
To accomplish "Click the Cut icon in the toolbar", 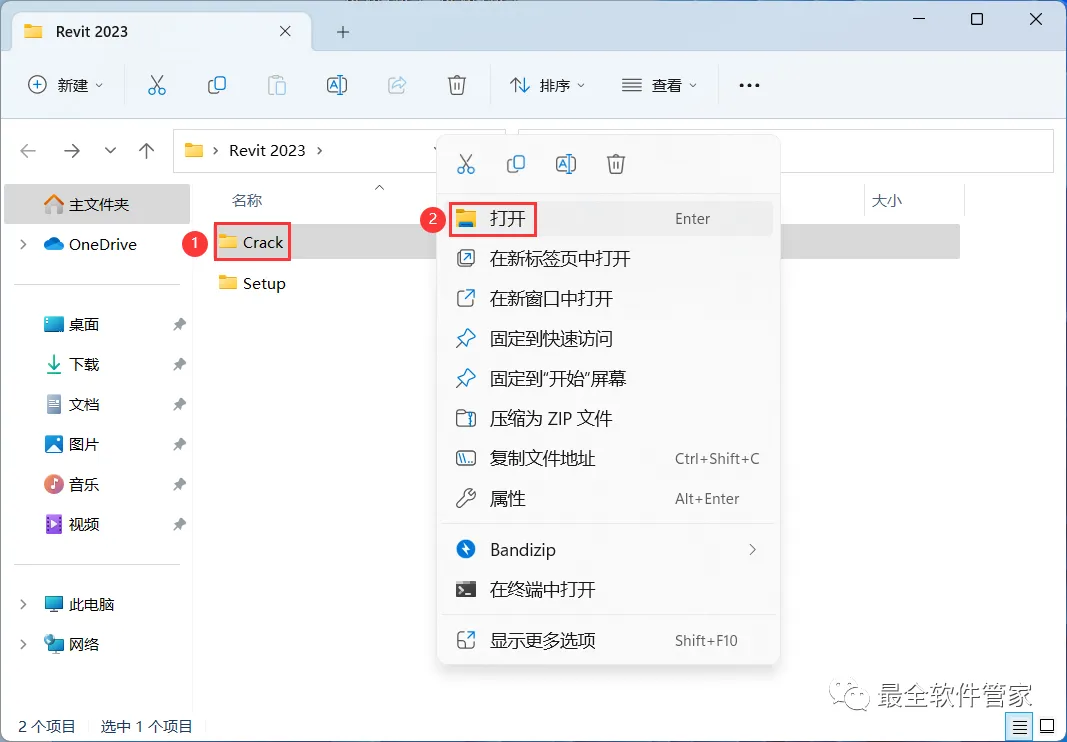I will tap(157, 85).
